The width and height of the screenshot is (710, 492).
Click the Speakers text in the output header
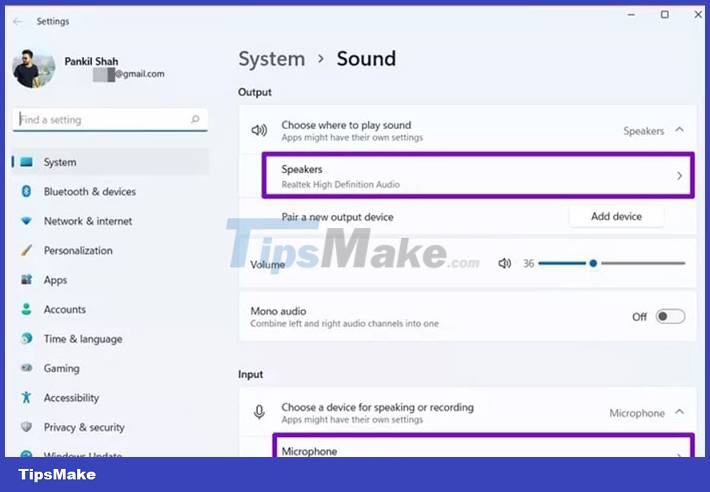pyautogui.click(x=643, y=131)
